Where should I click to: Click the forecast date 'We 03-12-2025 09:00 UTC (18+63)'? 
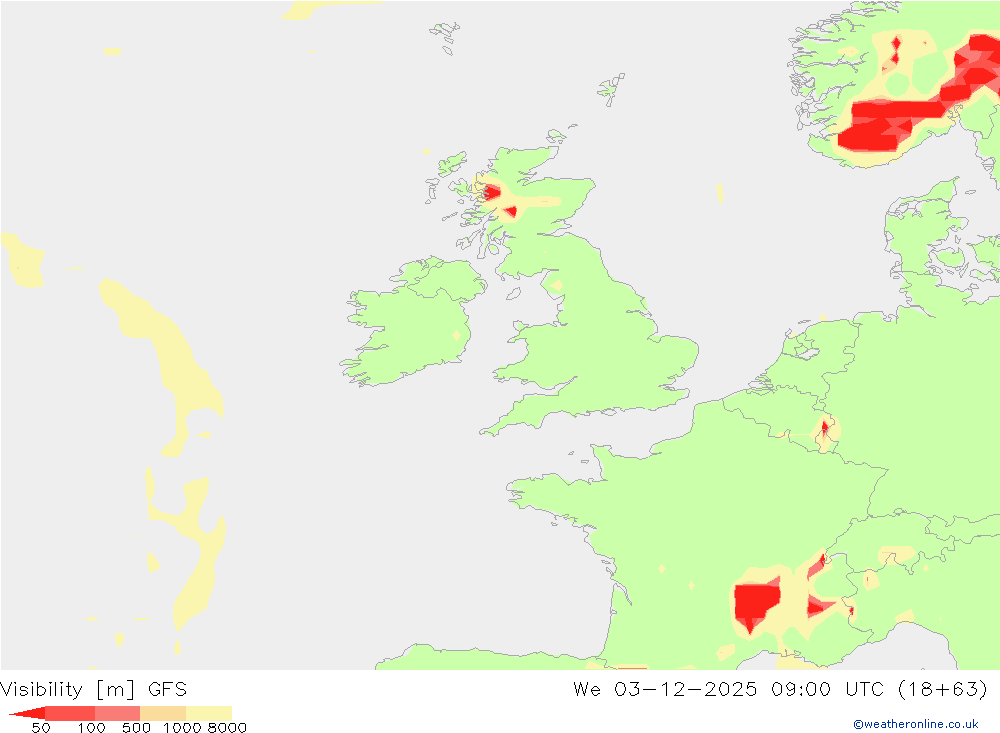tap(780, 690)
